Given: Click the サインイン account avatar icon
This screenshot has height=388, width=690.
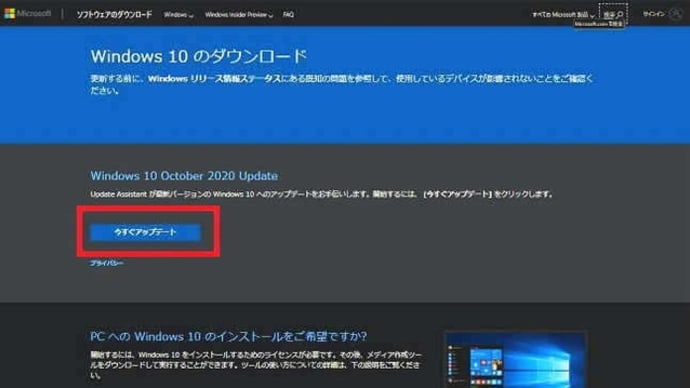Looking at the screenshot, I should pyautogui.click(x=675, y=14).
